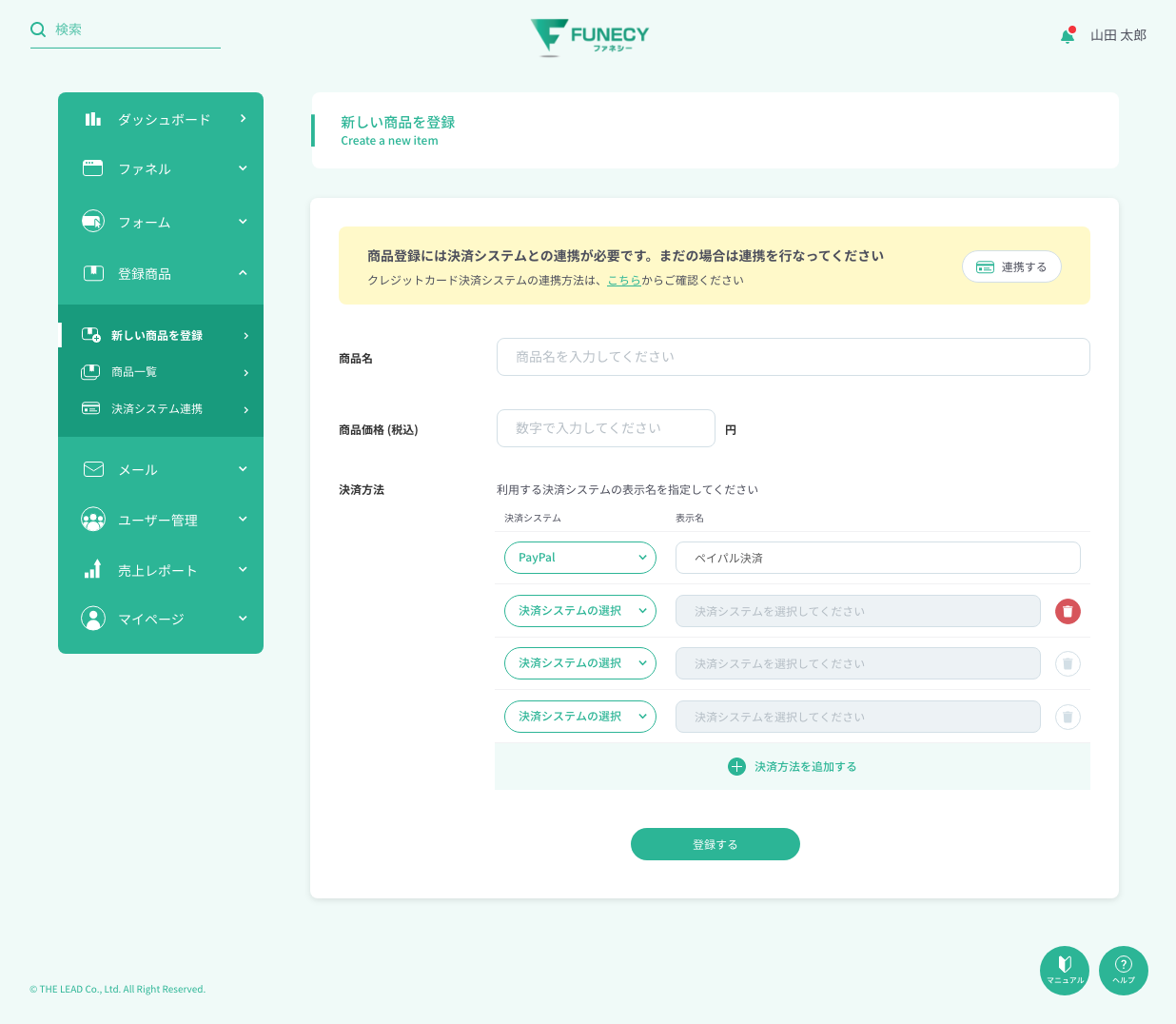Screen dimensions: 1176x1024
Task: Click 決済方法を追加する text link
Action: pos(806,767)
